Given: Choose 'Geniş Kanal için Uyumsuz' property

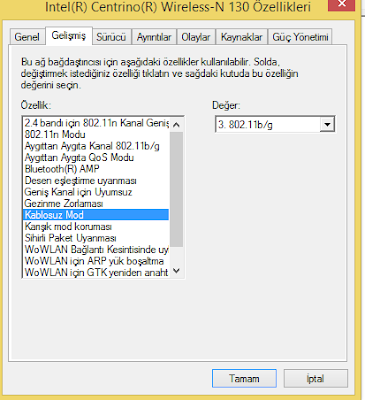Looking at the screenshot, I should pyautogui.click(x=96, y=192).
